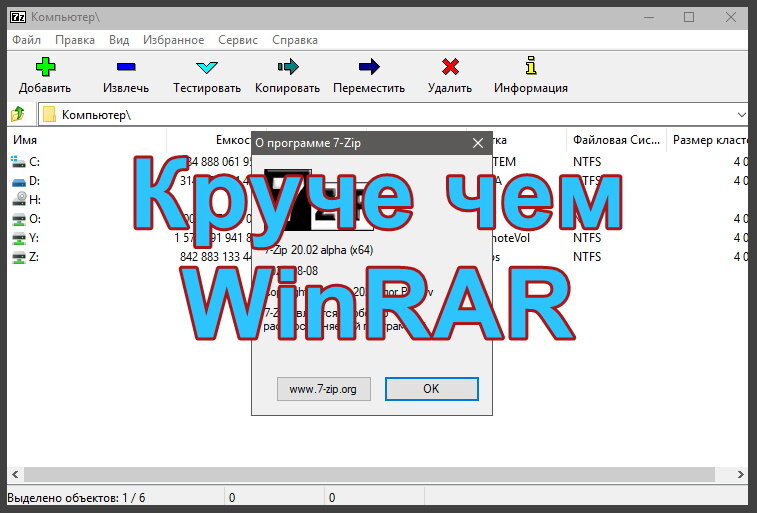The image size is (757, 513).
Task: Click the www.7-zip.org button
Action: pos(323,389)
